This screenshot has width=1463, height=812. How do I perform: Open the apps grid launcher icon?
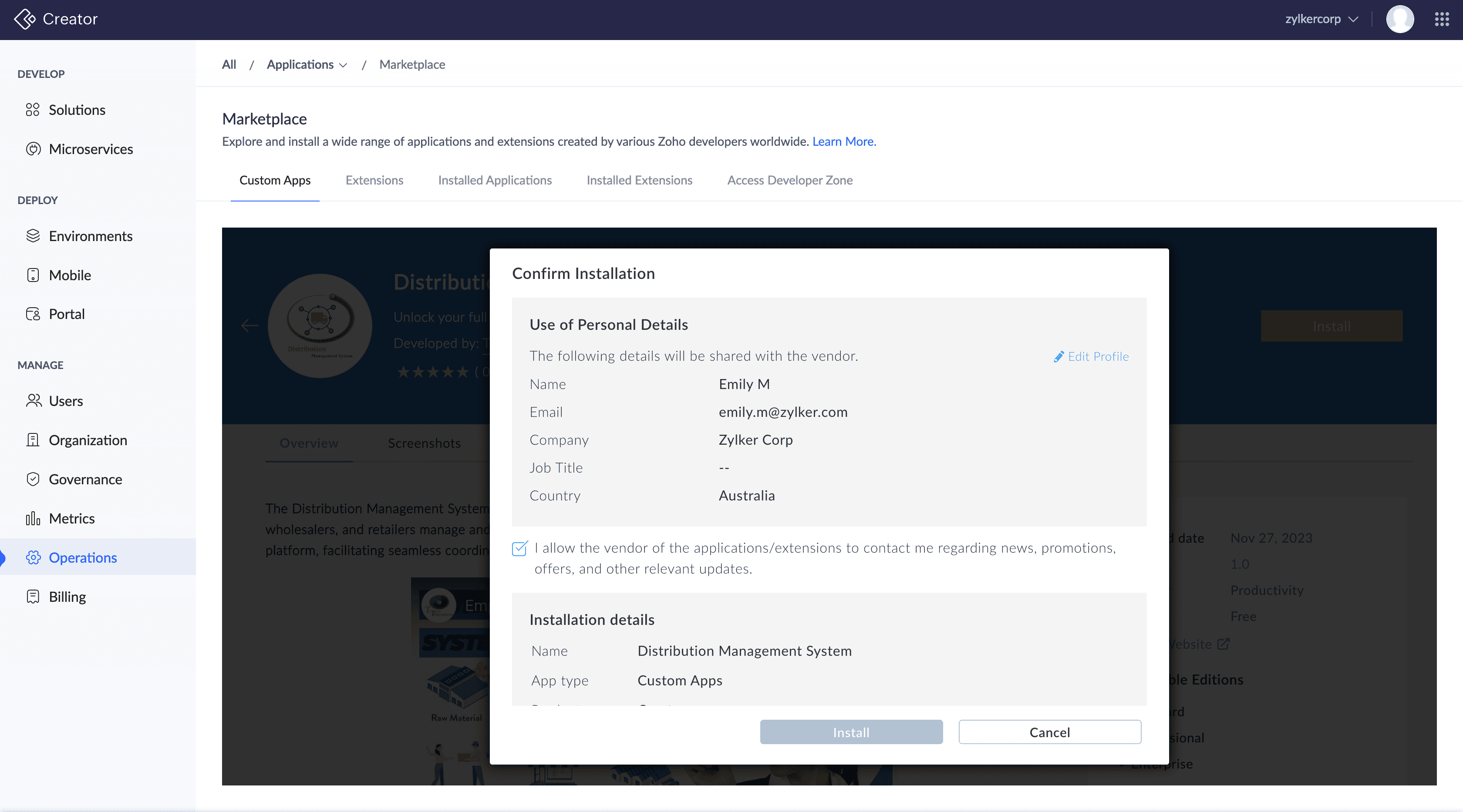pos(1441,19)
